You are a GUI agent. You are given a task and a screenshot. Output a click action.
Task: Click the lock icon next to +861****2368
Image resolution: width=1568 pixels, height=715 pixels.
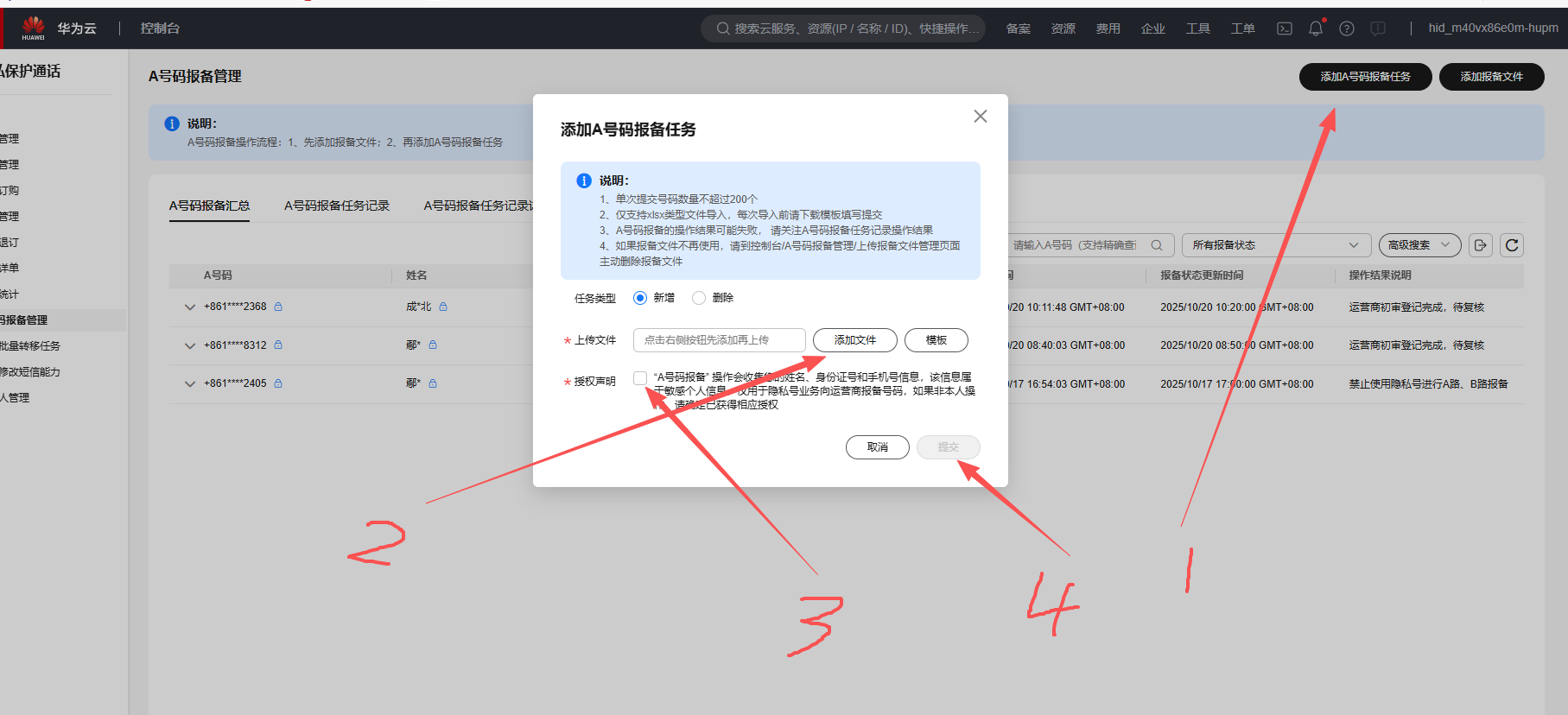point(278,307)
